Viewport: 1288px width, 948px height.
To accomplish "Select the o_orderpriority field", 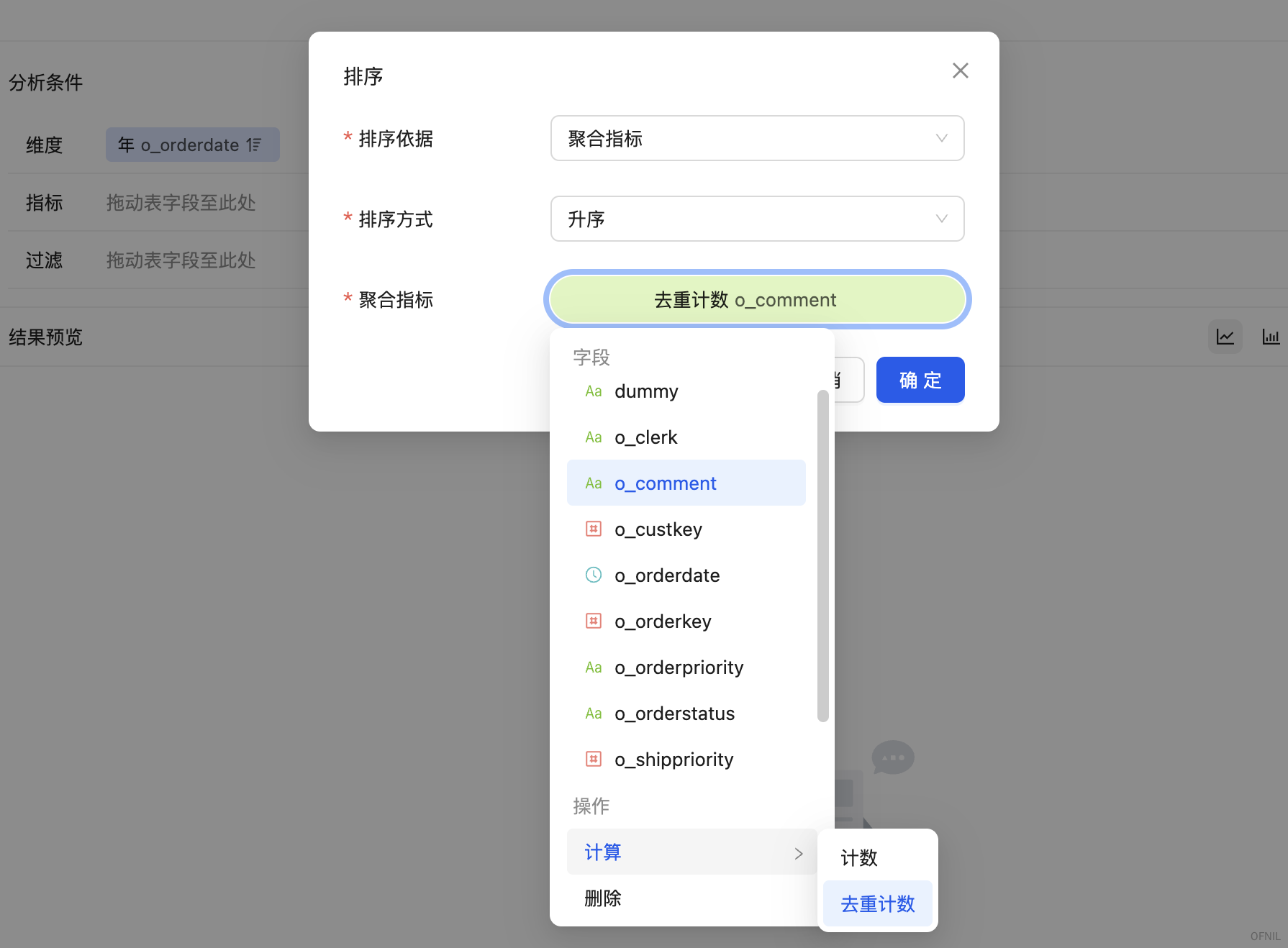I will 679,667.
